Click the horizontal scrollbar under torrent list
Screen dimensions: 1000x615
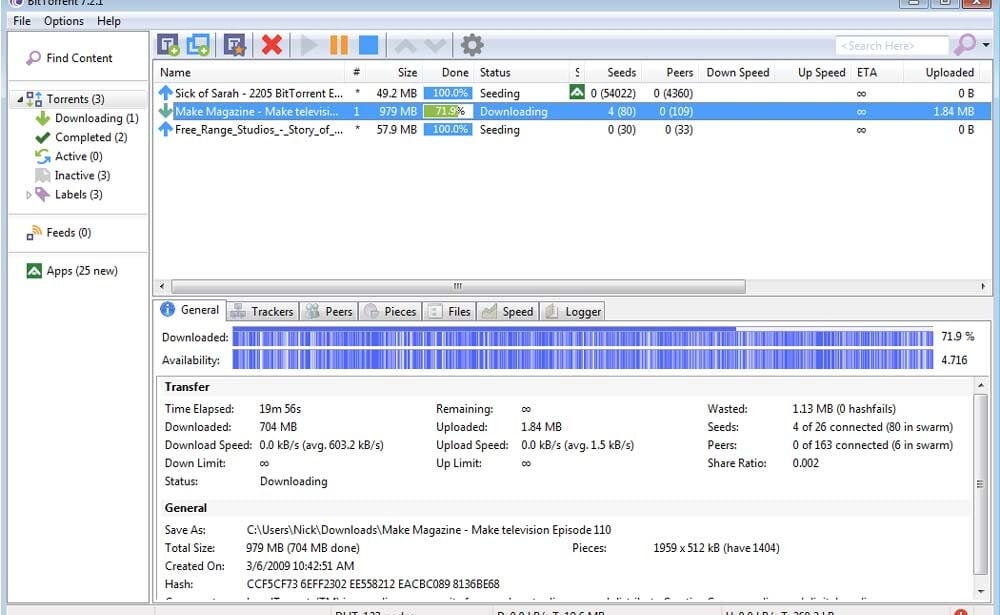point(458,286)
